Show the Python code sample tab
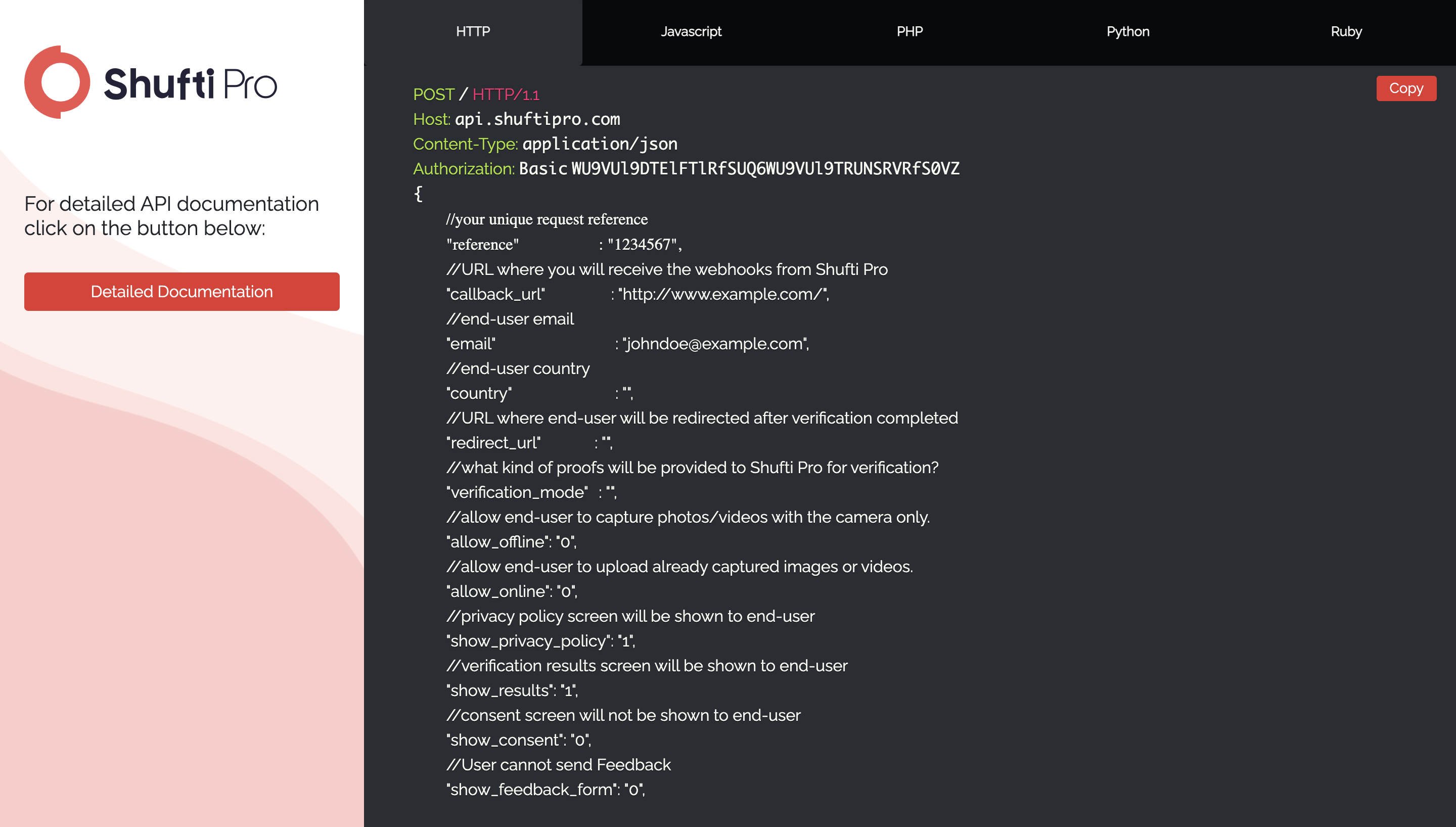Viewport: 1456px width, 827px height. tap(1127, 32)
